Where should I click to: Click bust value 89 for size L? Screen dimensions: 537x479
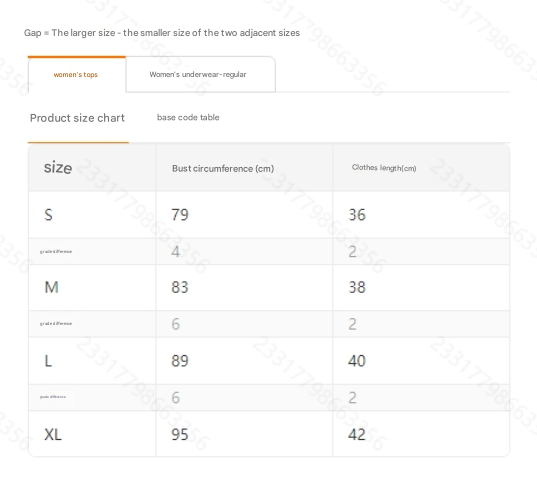[180, 361]
